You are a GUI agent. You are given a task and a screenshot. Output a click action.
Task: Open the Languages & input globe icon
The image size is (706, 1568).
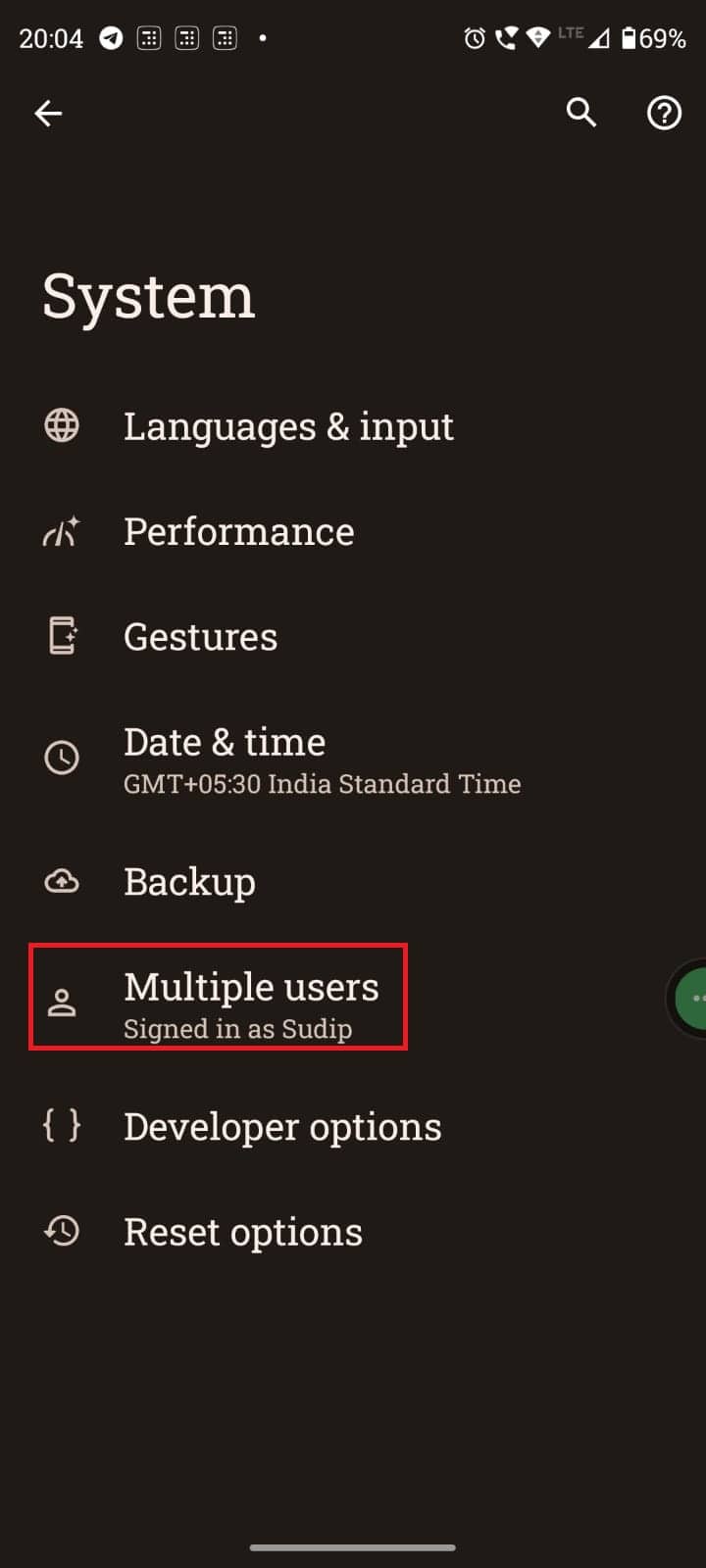click(x=62, y=426)
